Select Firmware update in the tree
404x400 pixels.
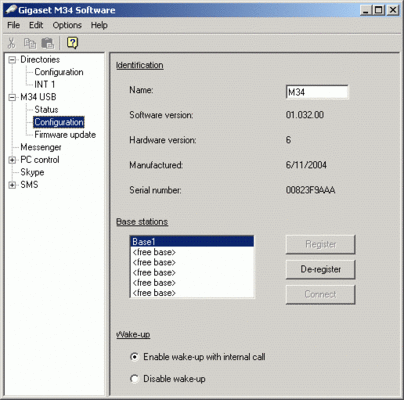[65, 135]
